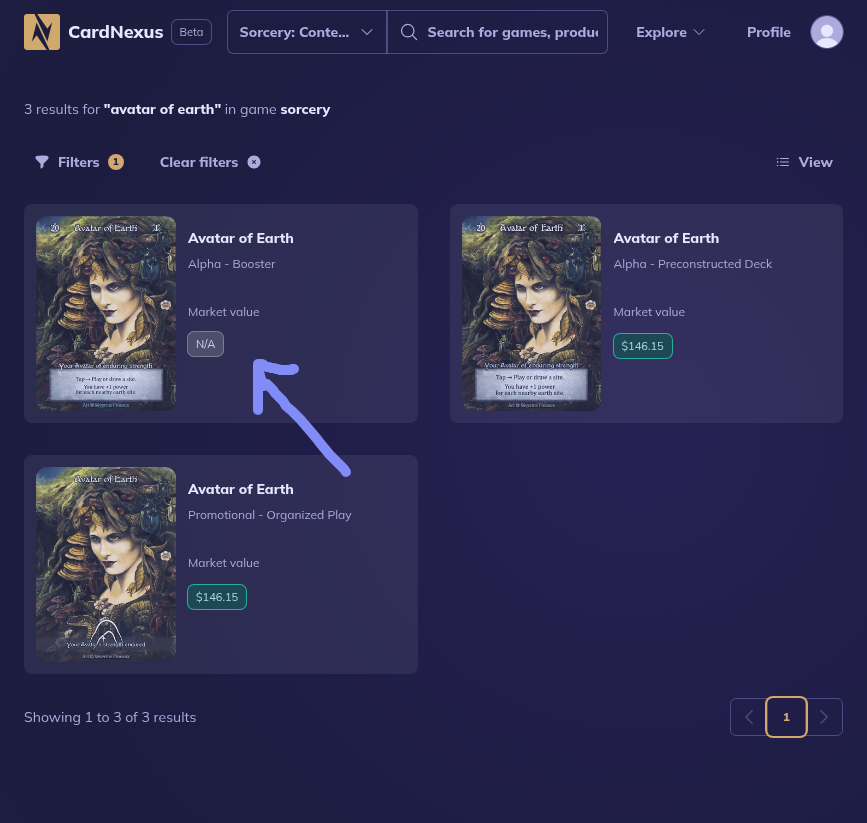Click the N/A market value badge
Screen dimensions: 867x823
(205, 344)
